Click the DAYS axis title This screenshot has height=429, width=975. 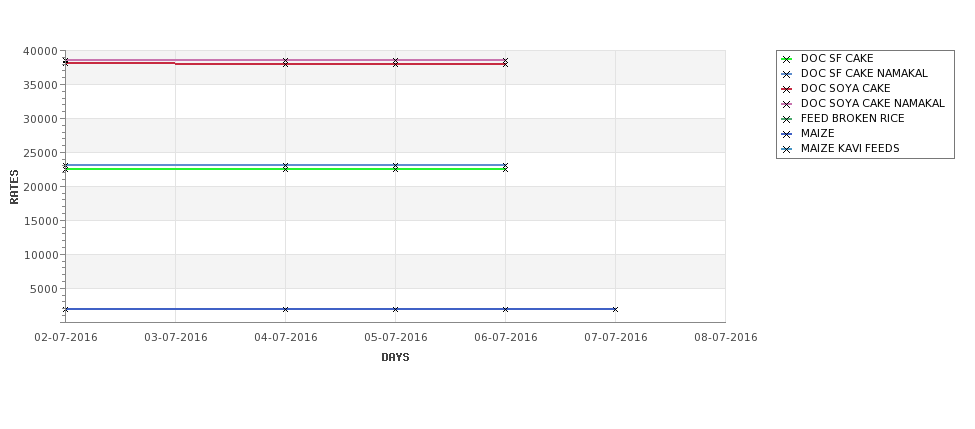tap(395, 357)
